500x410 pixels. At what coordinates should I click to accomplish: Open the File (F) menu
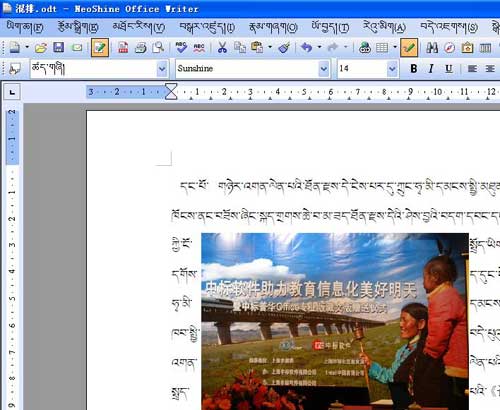25,27
